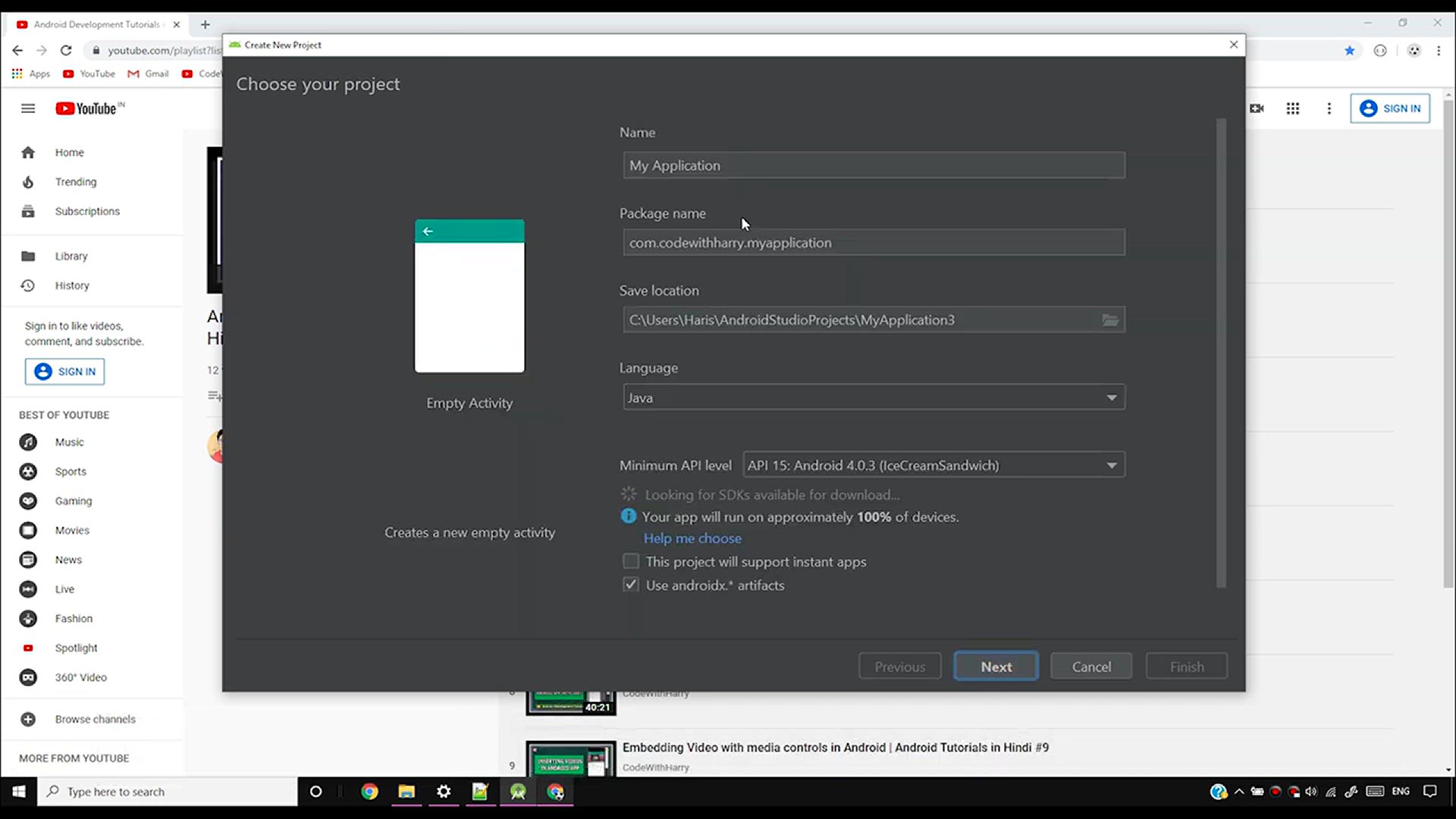Open Embedding Video with media controls video
This screenshot has height=819, width=1456.
[835, 748]
